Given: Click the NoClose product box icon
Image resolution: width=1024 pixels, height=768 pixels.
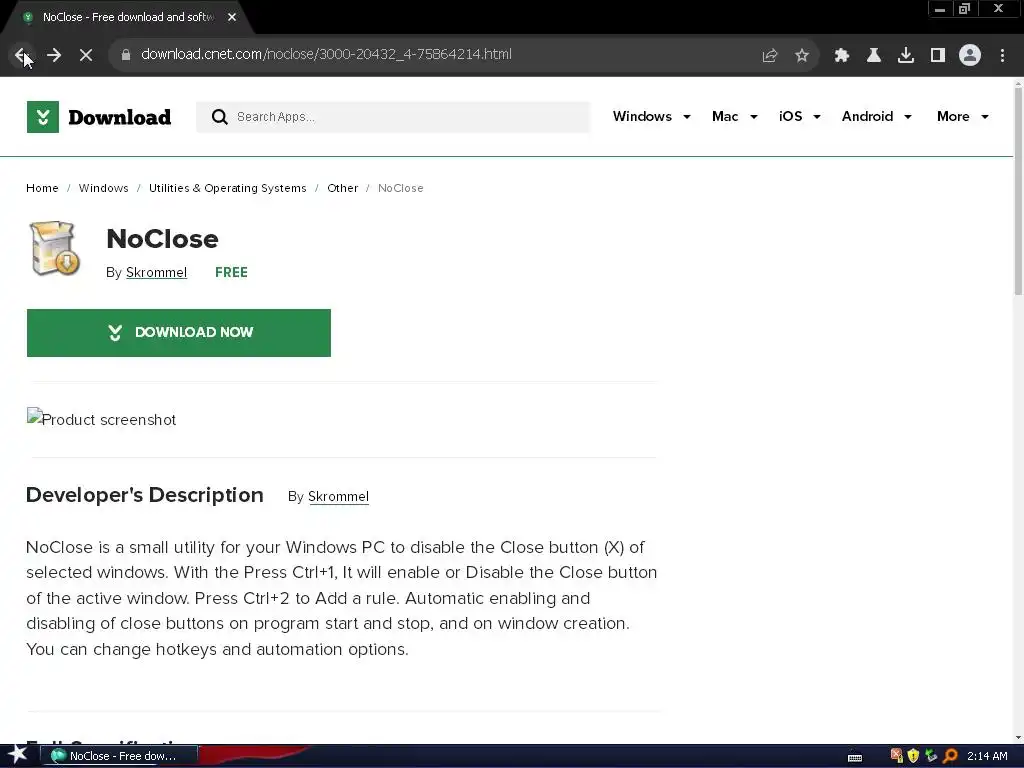Looking at the screenshot, I should [x=55, y=248].
